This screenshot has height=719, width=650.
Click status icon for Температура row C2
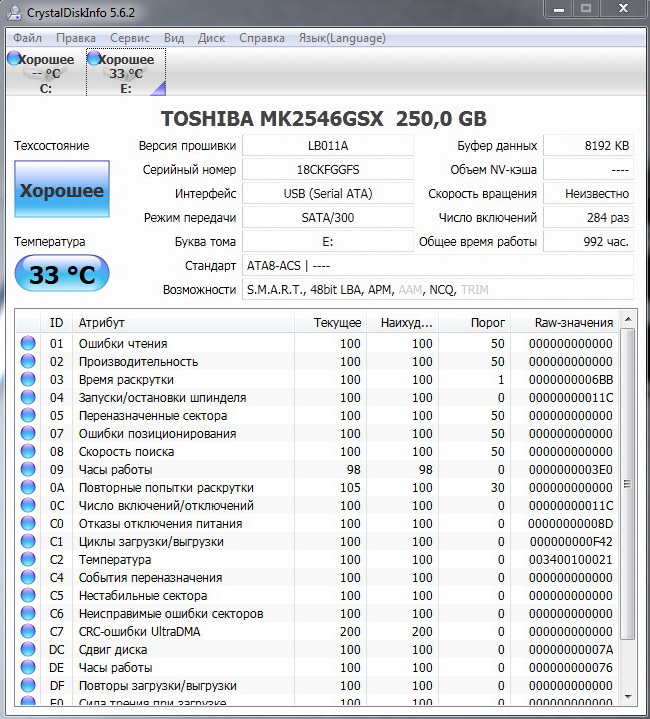28,560
